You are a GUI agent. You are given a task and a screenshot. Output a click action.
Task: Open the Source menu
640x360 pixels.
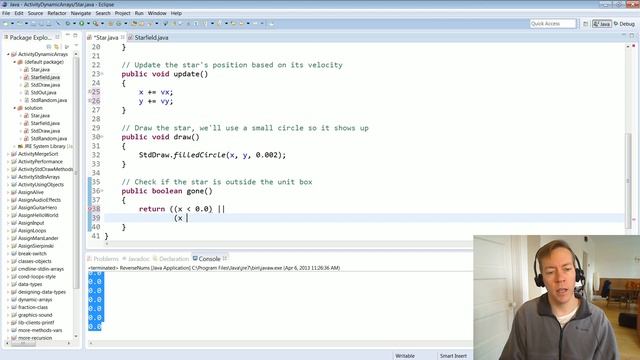(x=35, y=13)
